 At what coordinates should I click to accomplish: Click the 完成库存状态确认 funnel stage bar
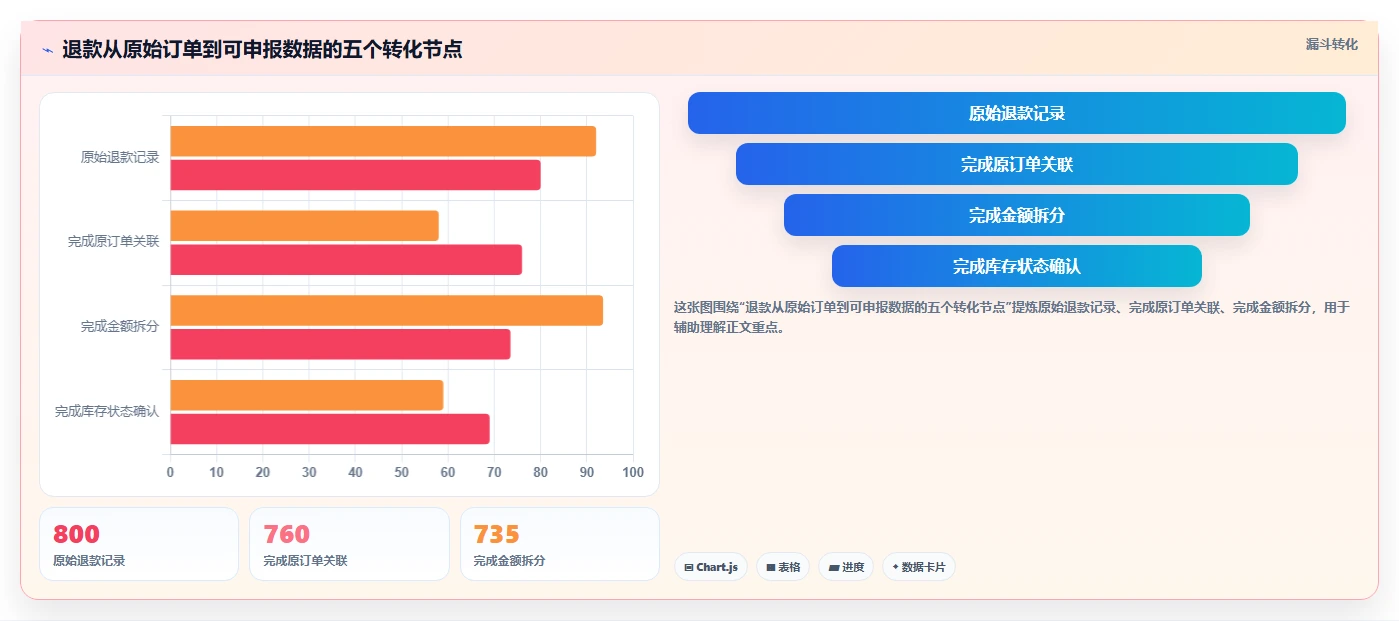point(1016,266)
